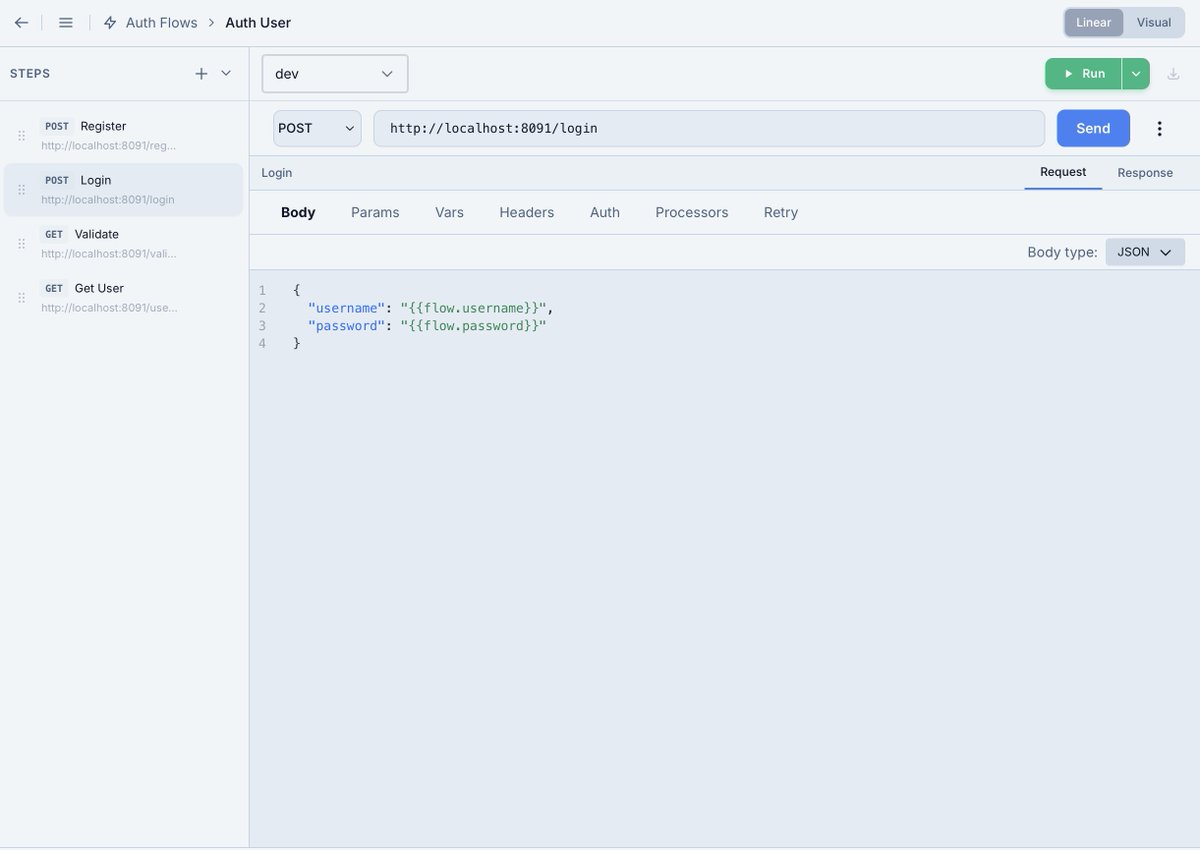This screenshot has width=1200, height=850.
Task: Grab the Login step drag handle
Action: pyautogui.click(x=21, y=189)
